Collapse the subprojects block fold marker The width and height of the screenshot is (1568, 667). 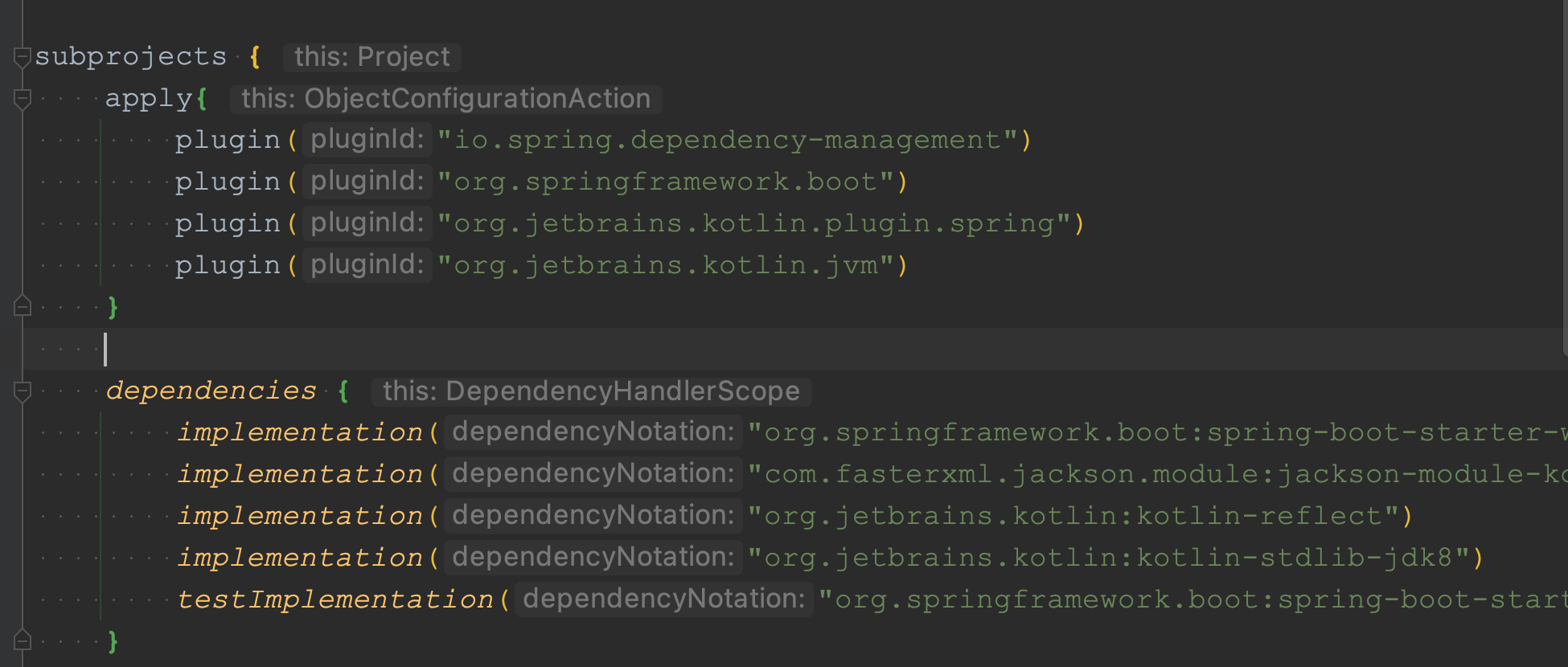[x=23, y=58]
